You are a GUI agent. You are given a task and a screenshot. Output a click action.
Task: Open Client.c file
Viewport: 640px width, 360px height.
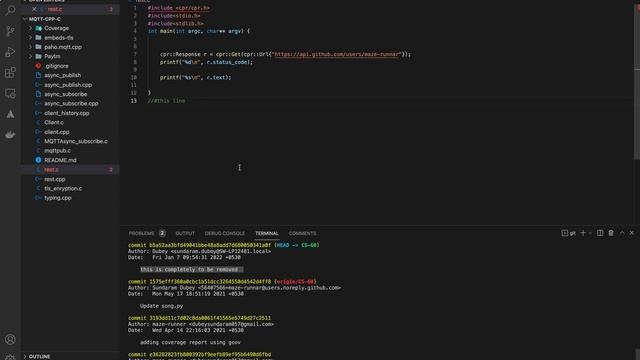pyautogui.click(x=54, y=122)
